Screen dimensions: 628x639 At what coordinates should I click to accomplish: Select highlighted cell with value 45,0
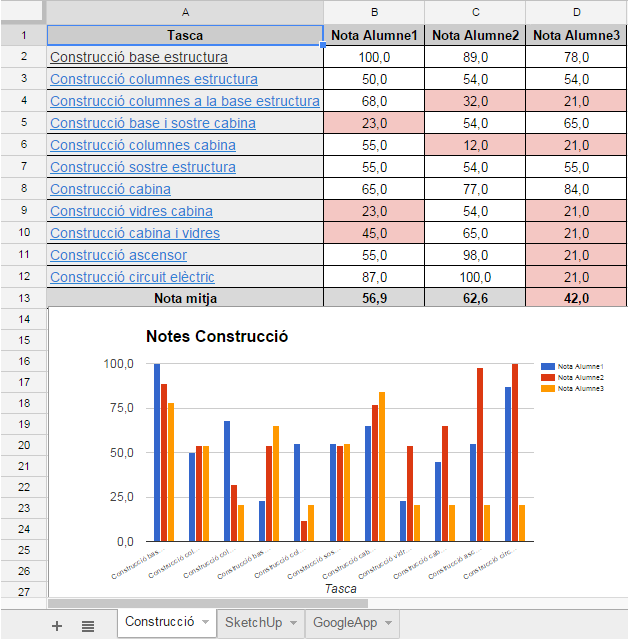[374, 233]
